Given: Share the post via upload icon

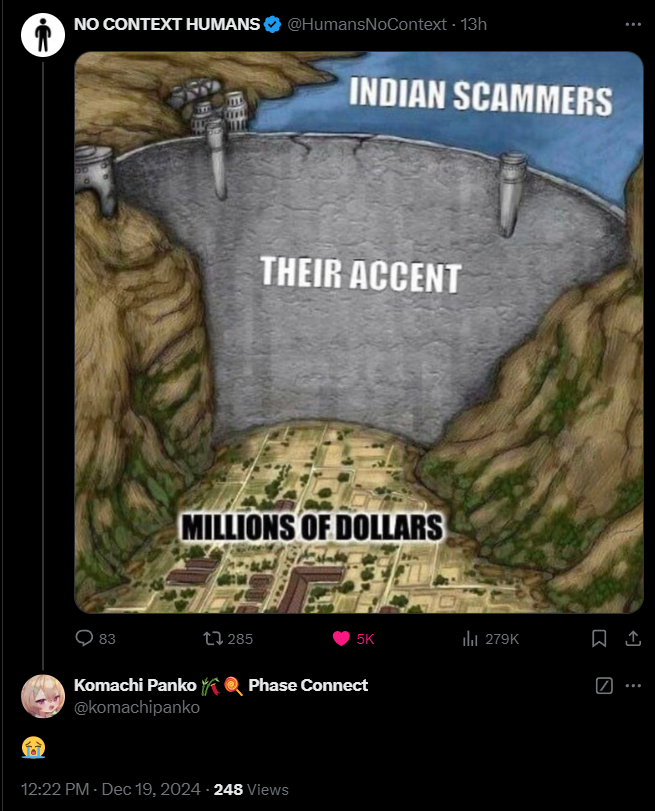Looking at the screenshot, I should (633, 639).
